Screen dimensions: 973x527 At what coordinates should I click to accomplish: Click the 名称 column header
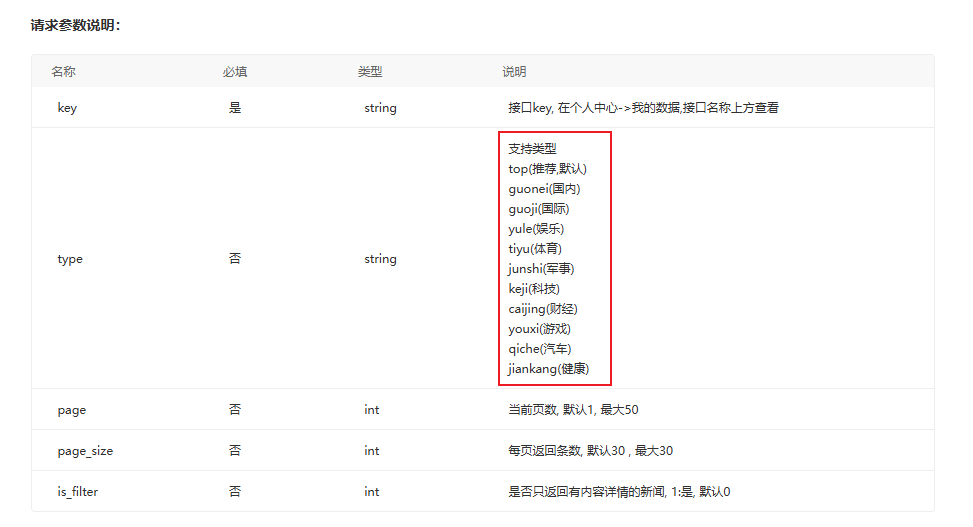coord(63,72)
